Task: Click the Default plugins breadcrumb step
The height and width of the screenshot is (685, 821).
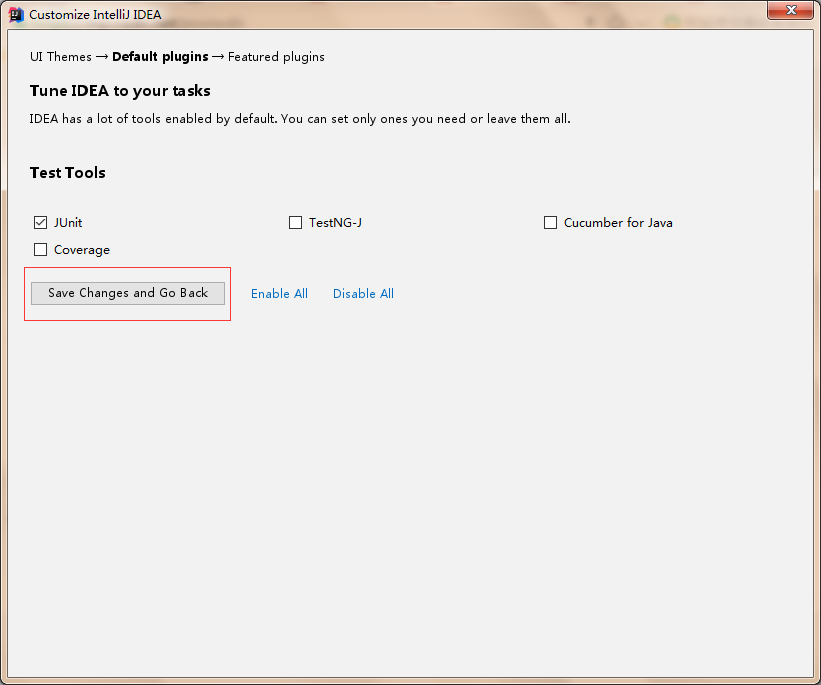Action: point(160,57)
